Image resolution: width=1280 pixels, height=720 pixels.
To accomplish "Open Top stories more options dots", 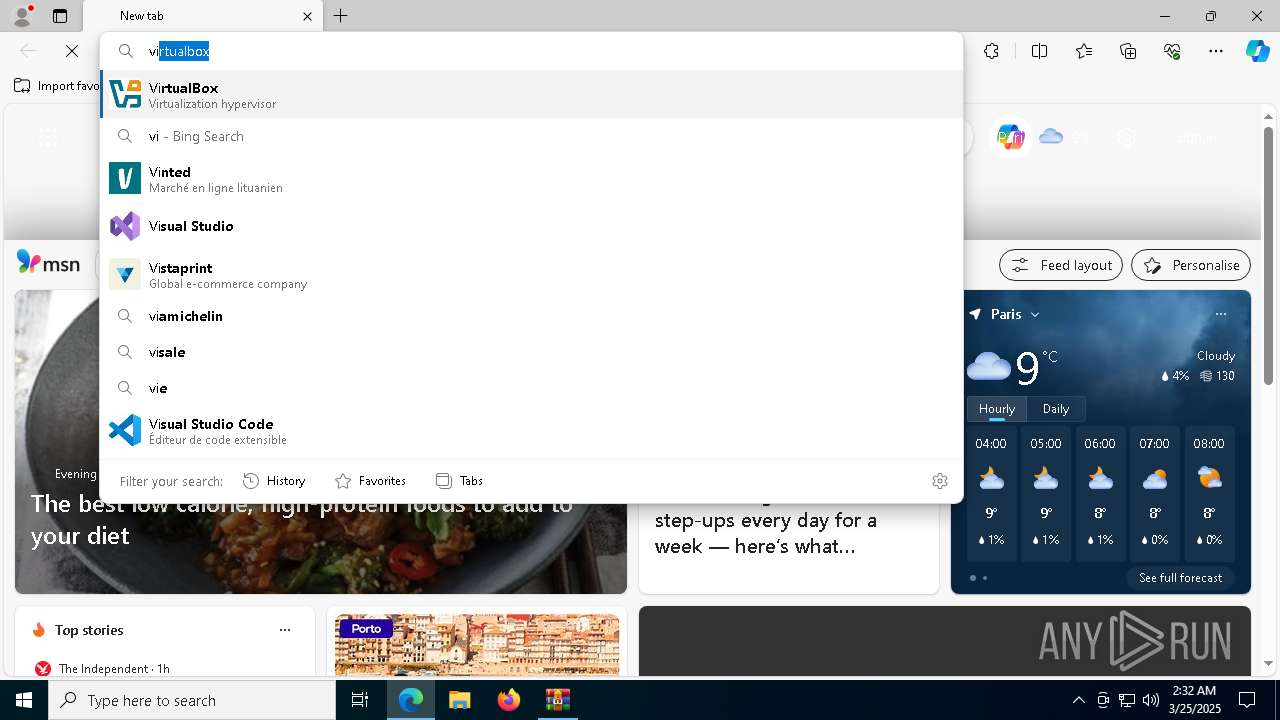I will [x=285, y=630].
